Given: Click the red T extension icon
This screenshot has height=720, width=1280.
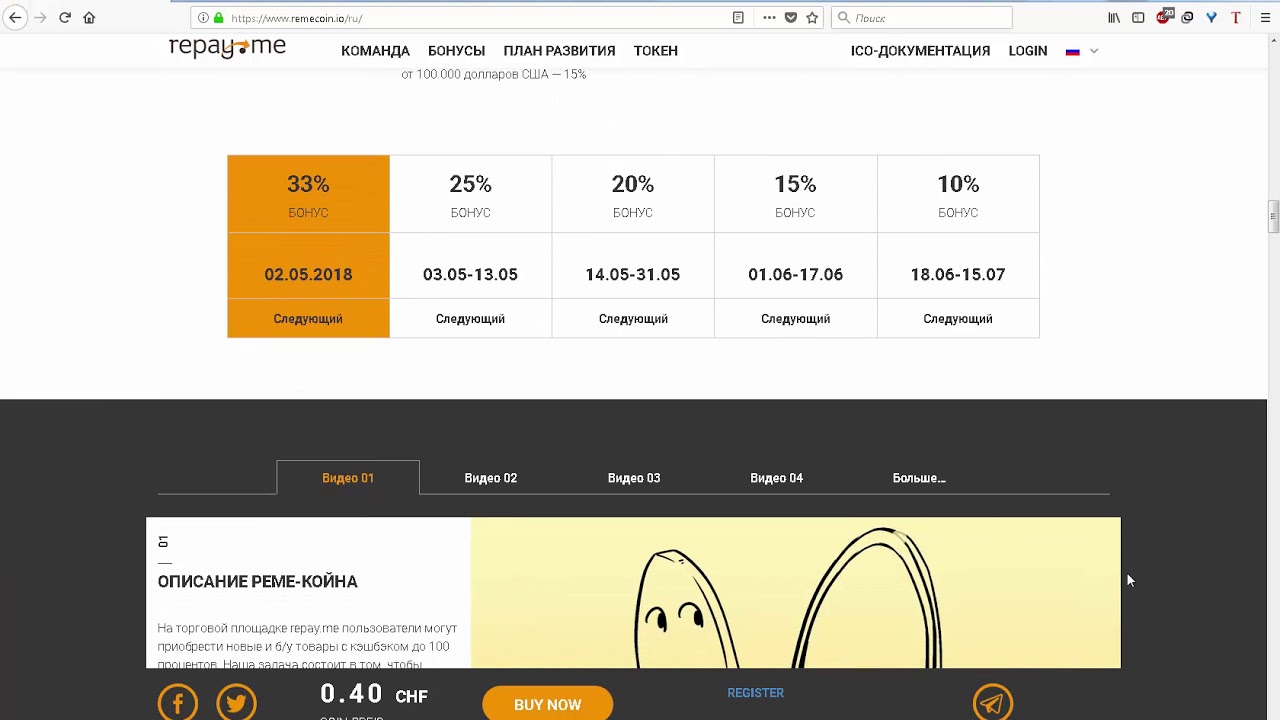Looking at the screenshot, I should [1236, 18].
